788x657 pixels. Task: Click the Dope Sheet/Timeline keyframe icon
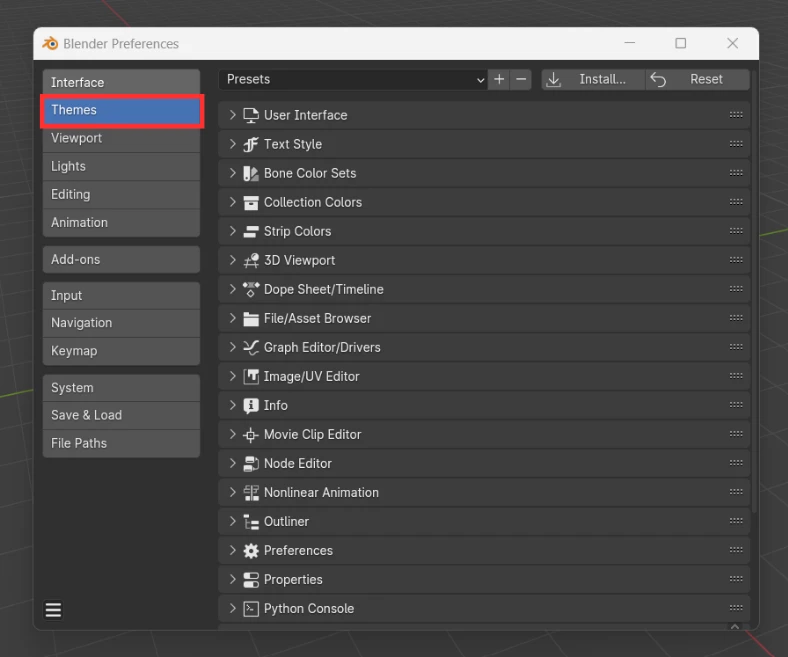251,290
